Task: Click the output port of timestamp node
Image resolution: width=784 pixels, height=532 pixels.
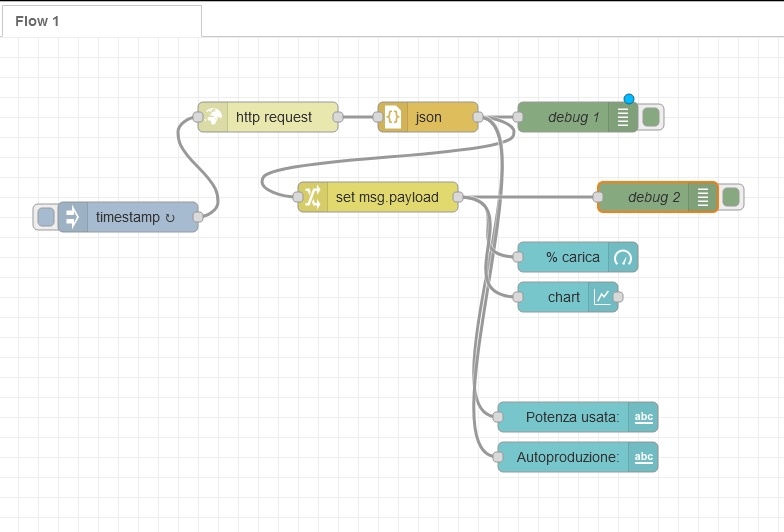Action: click(x=198, y=217)
